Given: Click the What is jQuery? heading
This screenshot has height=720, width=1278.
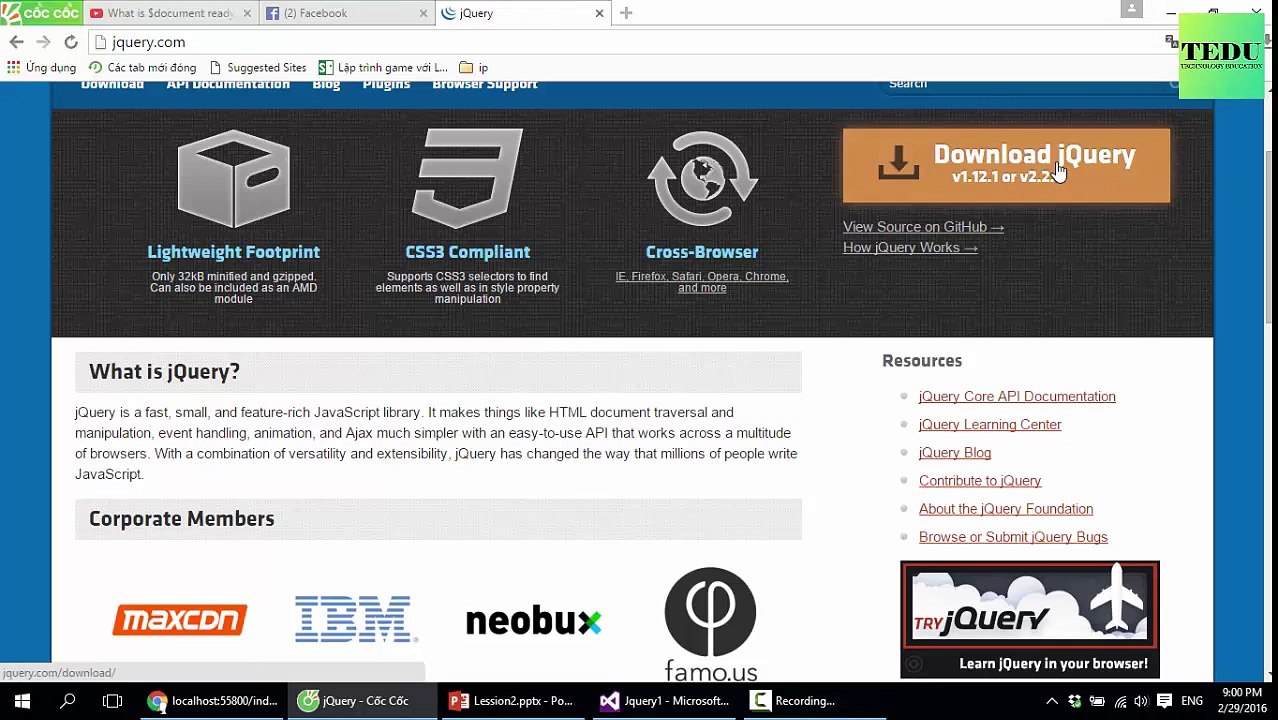Looking at the screenshot, I should coord(164,372).
